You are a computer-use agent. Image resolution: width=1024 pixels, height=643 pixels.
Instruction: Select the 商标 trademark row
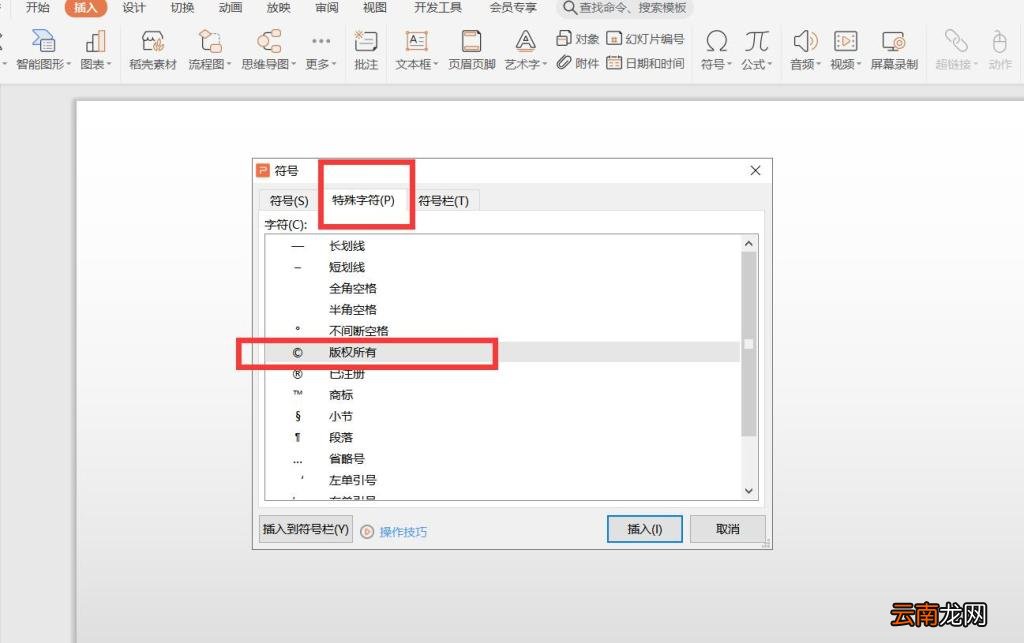point(502,395)
